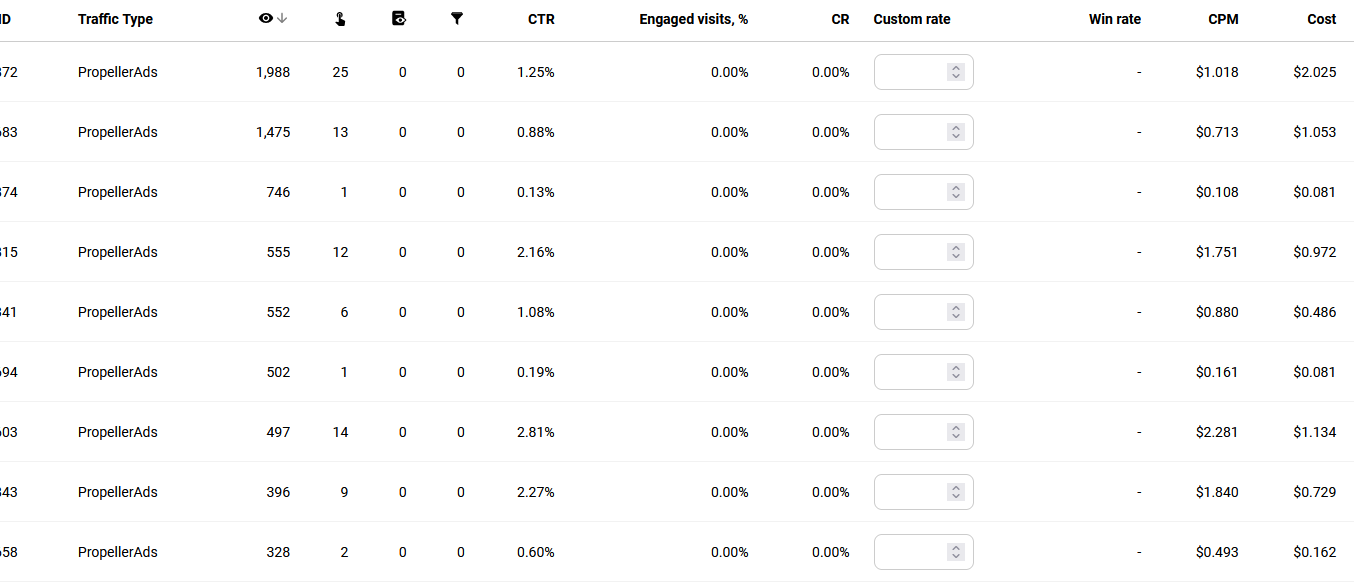1354x583 pixels.
Task: Adjust custom rate stepper in the $1.018 CPM row
Action: pyautogui.click(x=956, y=72)
